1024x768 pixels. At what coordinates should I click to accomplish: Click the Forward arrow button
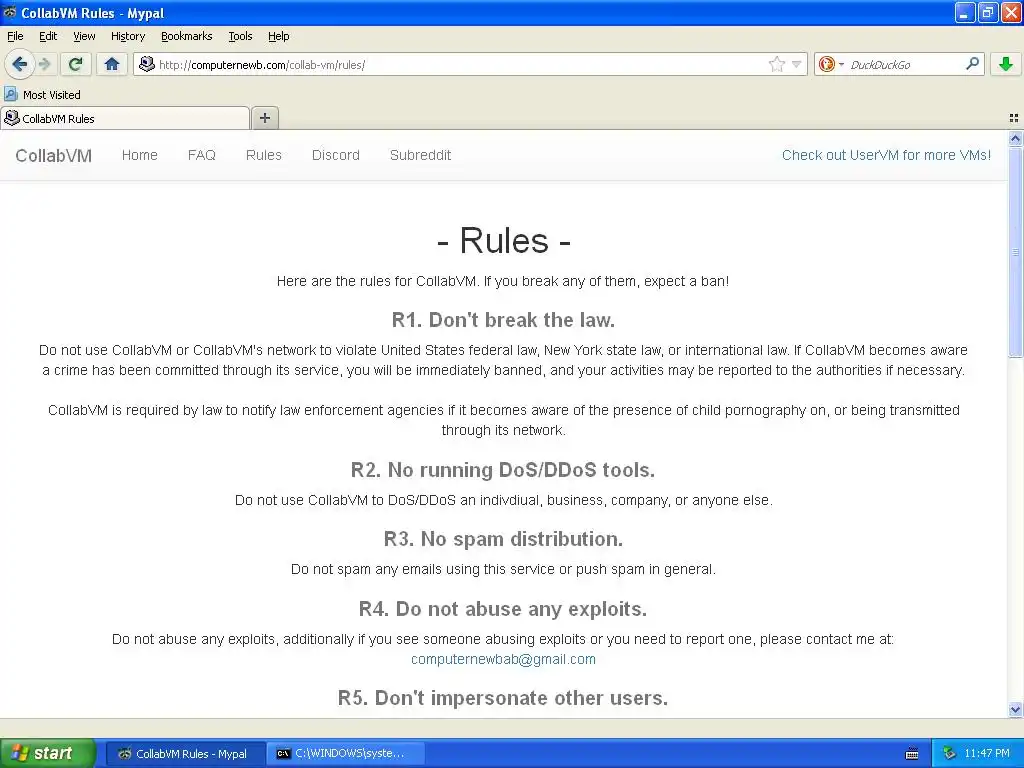pyautogui.click(x=44, y=64)
